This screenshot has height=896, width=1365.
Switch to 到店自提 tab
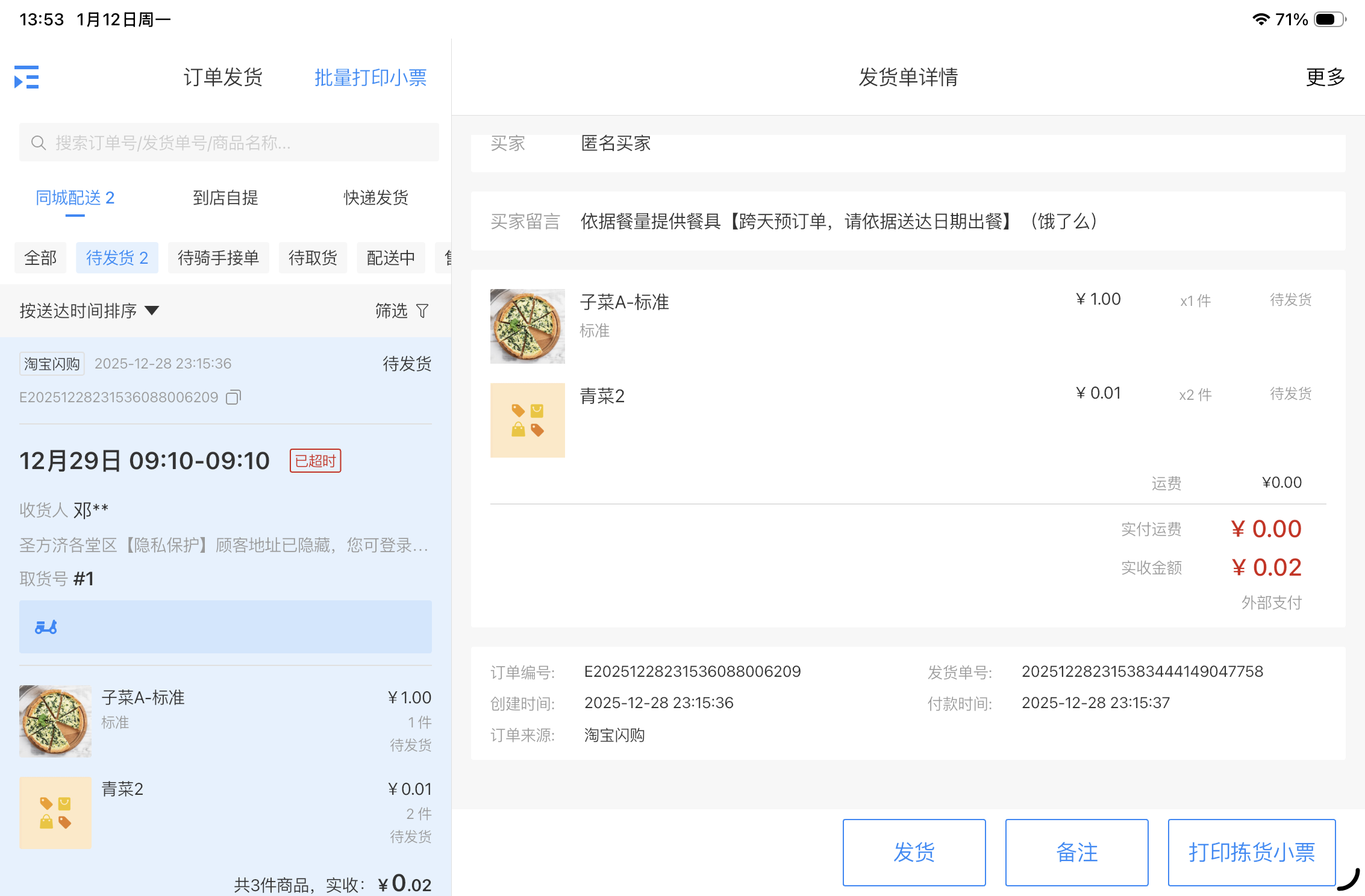[x=225, y=198]
